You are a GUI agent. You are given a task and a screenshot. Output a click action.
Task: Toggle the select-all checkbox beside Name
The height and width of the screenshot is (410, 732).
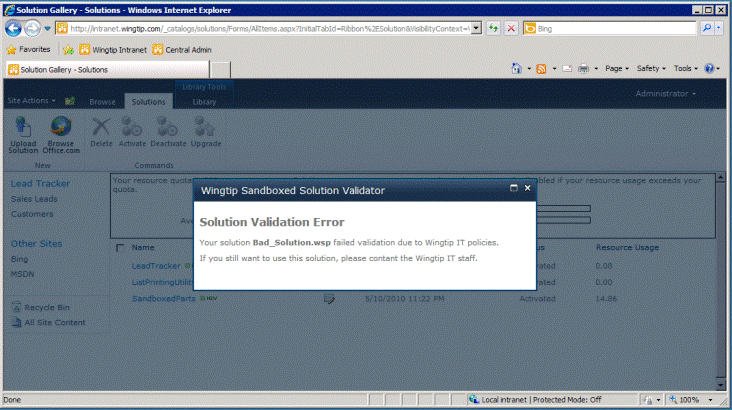(120, 248)
